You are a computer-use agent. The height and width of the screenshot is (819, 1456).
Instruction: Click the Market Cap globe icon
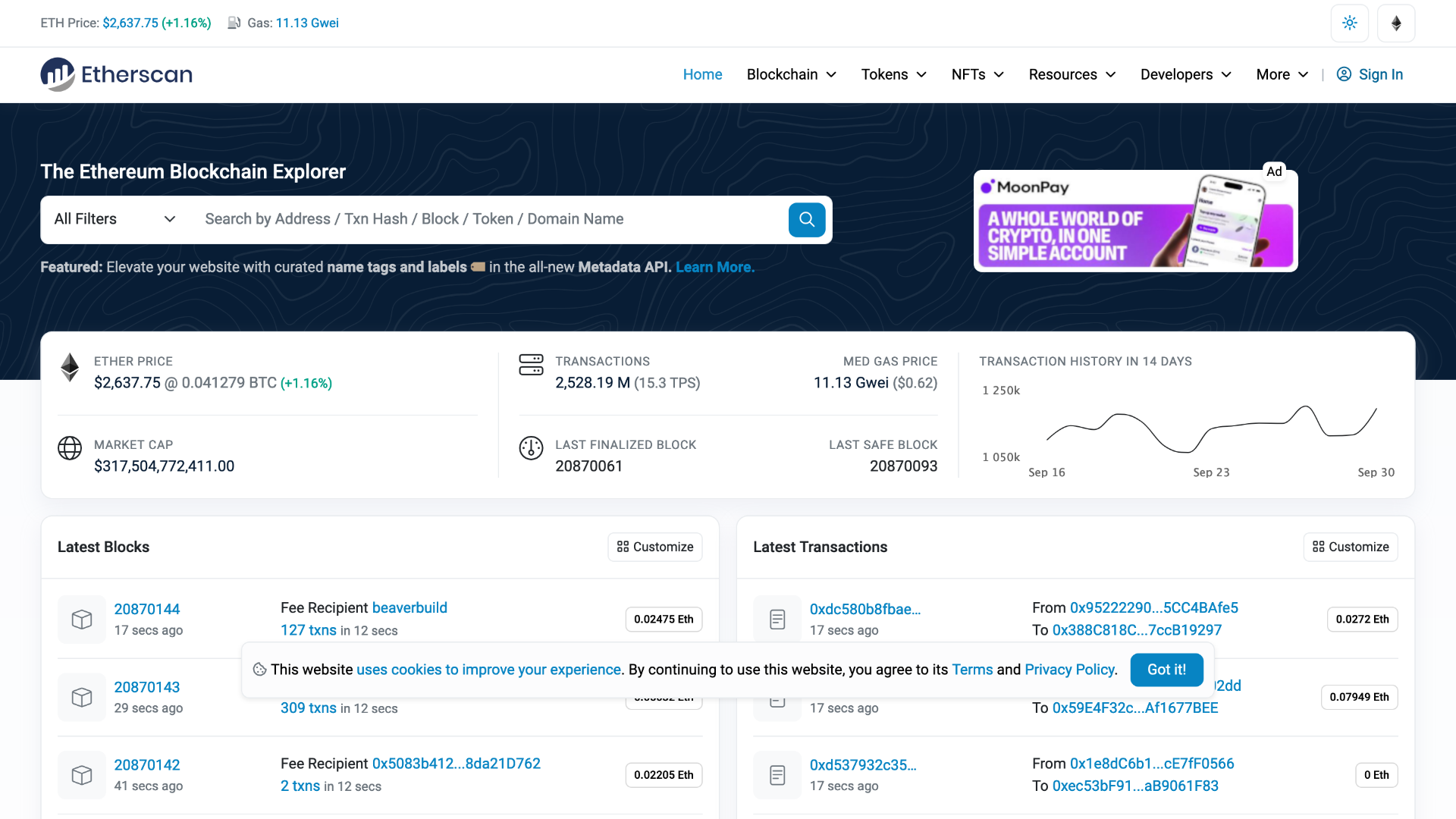tap(70, 448)
